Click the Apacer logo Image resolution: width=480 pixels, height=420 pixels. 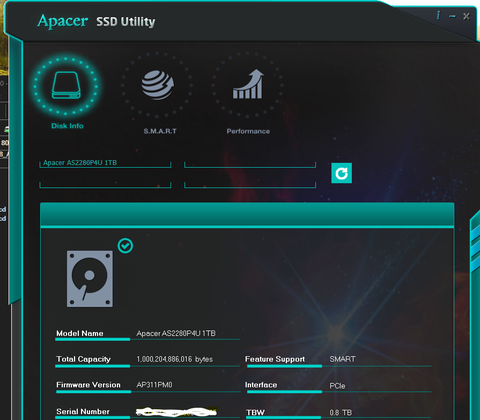[x=63, y=21]
